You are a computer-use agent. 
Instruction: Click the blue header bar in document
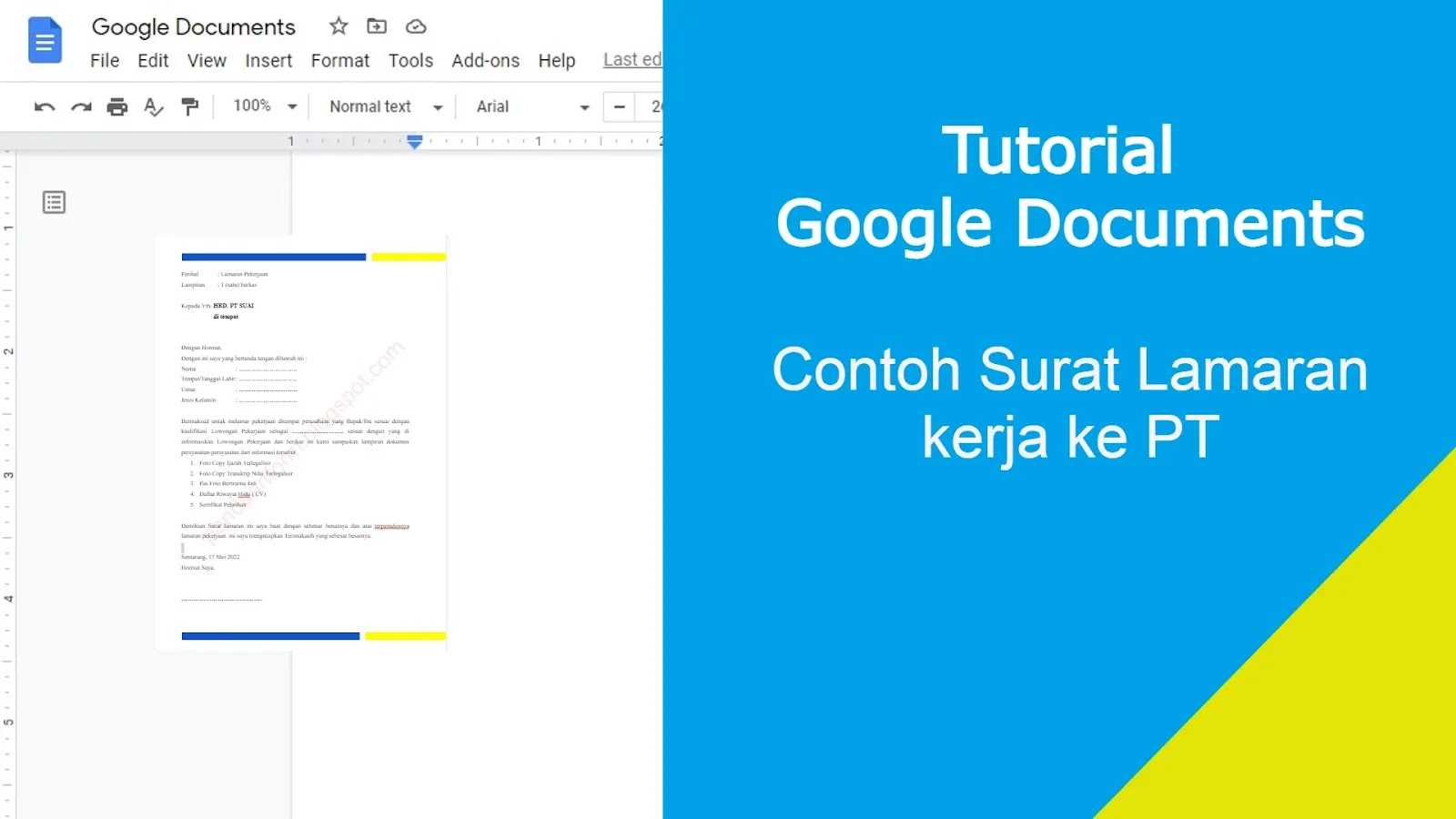click(274, 258)
